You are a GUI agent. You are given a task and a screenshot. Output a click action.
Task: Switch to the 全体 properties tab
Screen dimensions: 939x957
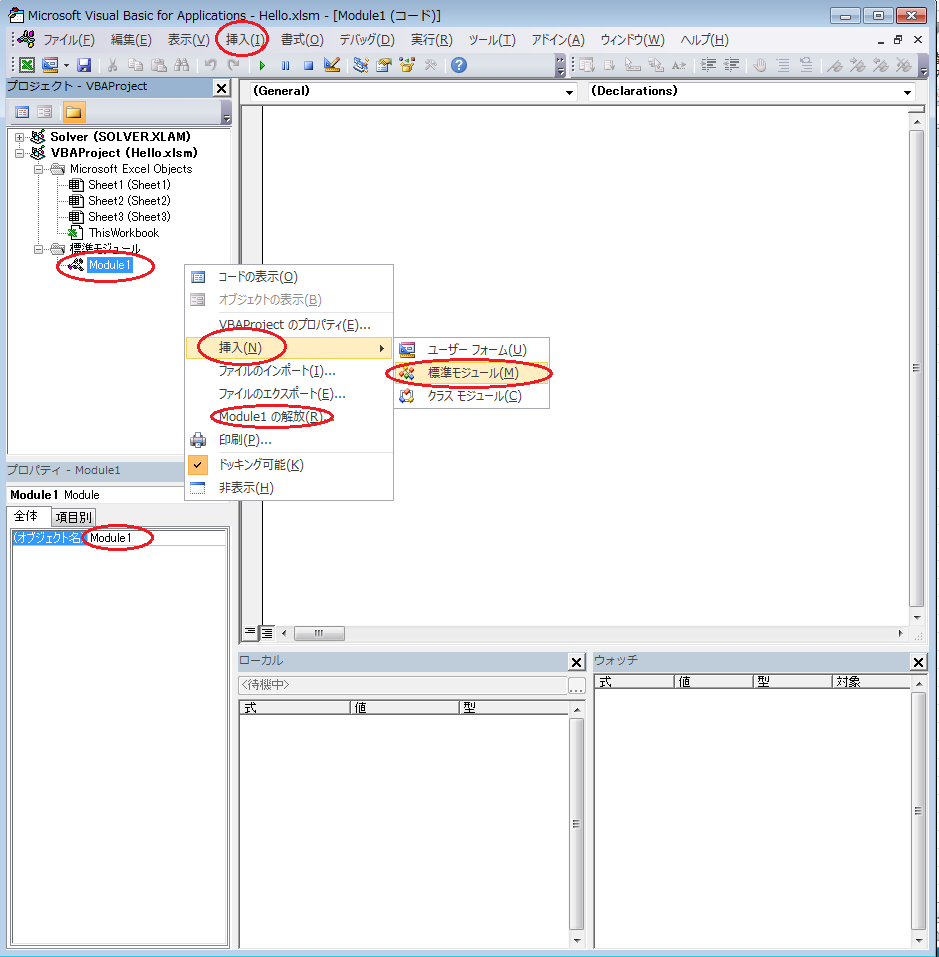(x=26, y=516)
